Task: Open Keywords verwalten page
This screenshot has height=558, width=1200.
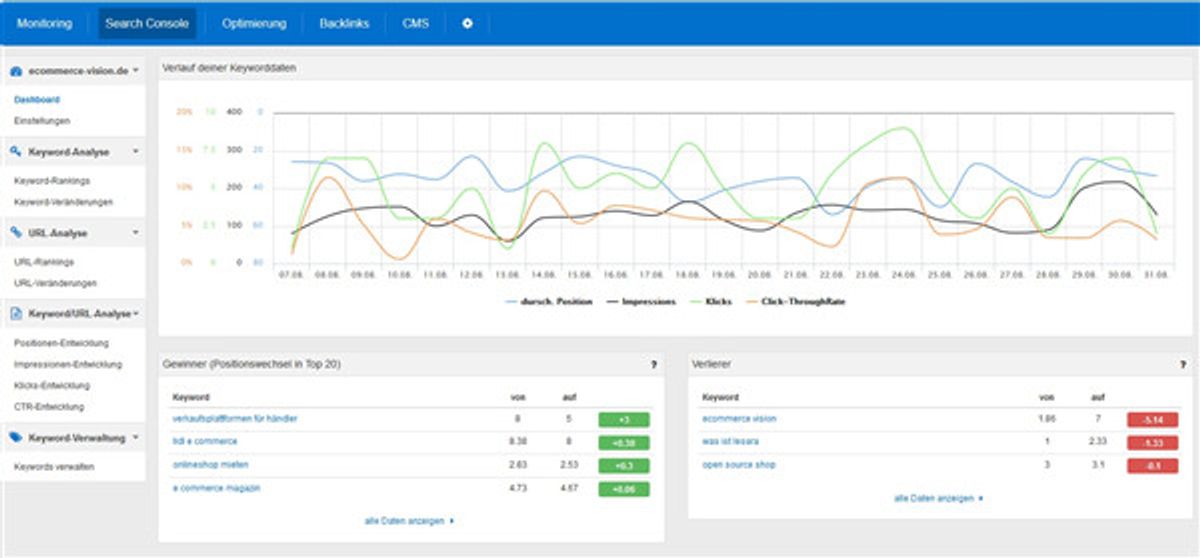Action: pyautogui.click(x=54, y=467)
